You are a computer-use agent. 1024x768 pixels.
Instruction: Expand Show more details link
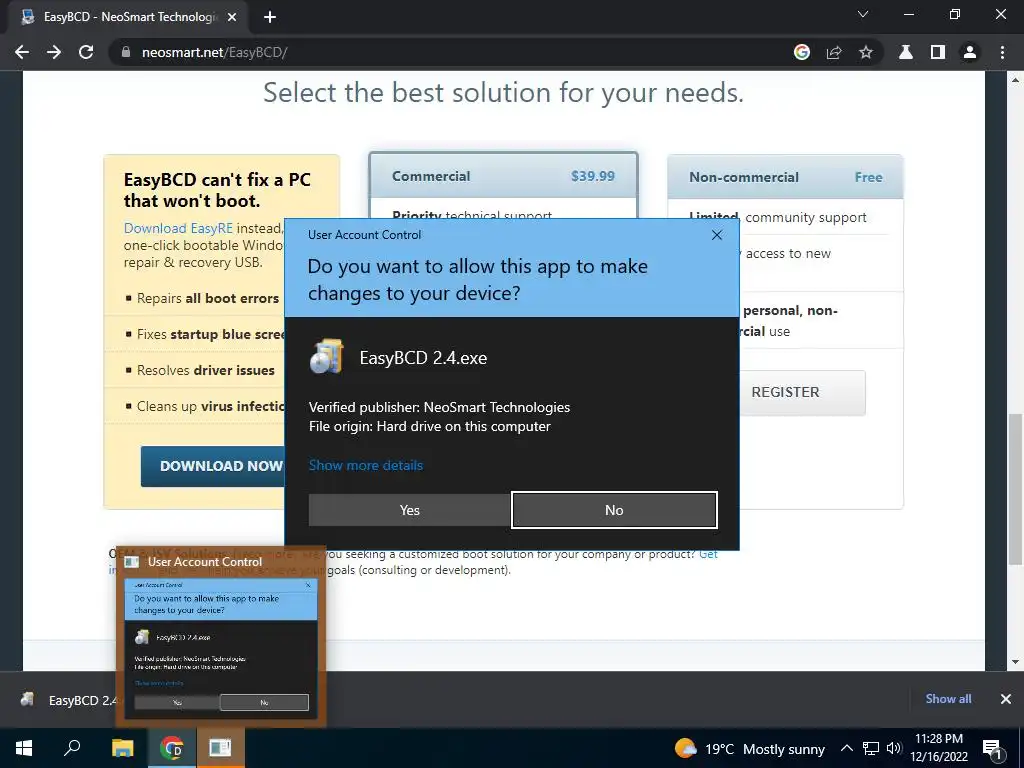366,466
